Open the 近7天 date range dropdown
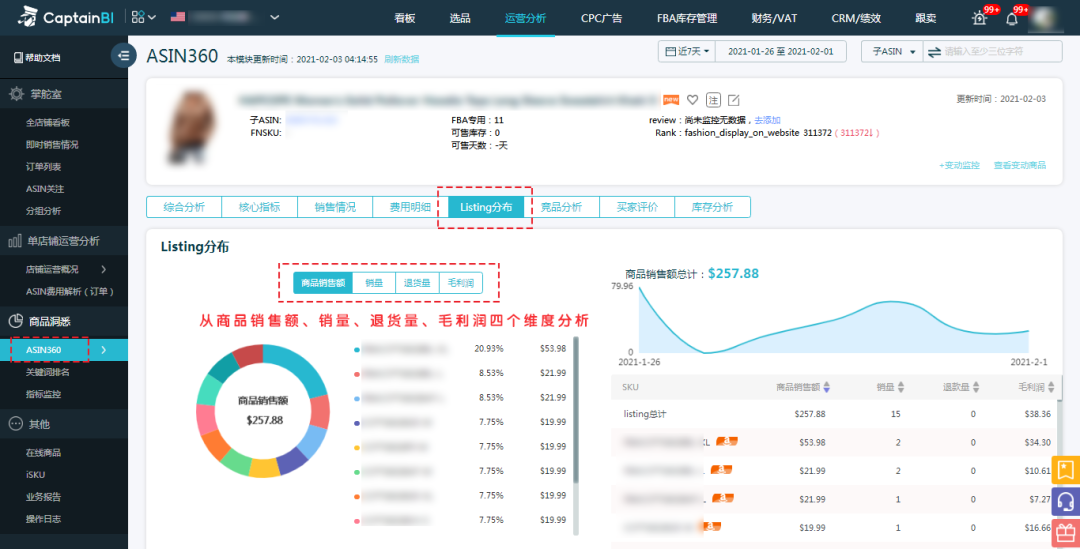This screenshot has height=549, width=1080. point(687,52)
